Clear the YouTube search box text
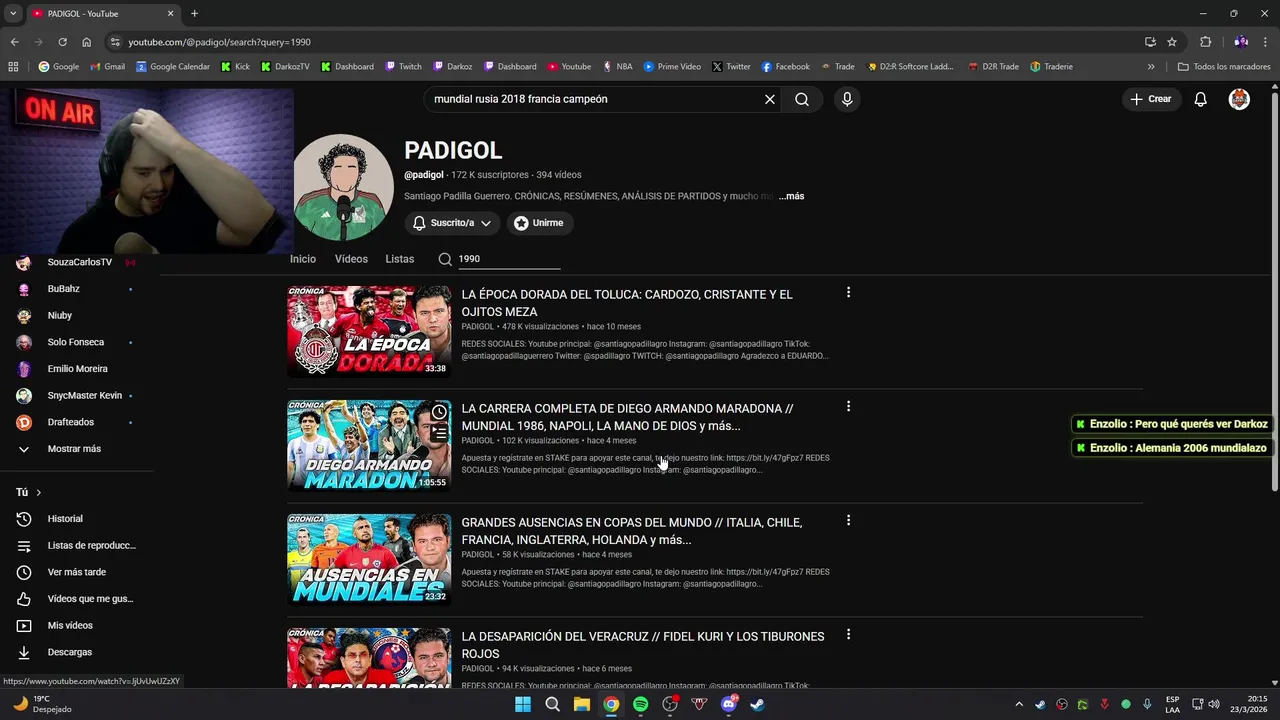 [770, 99]
